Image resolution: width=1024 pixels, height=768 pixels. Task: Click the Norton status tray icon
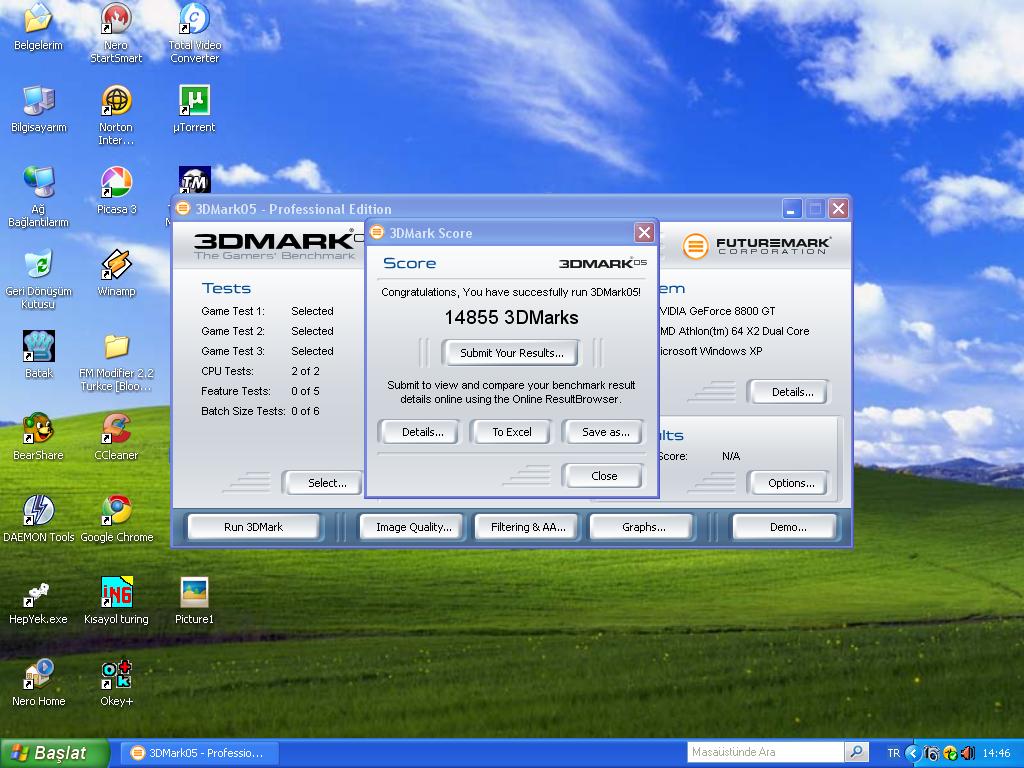pyautogui.click(x=950, y=753)
